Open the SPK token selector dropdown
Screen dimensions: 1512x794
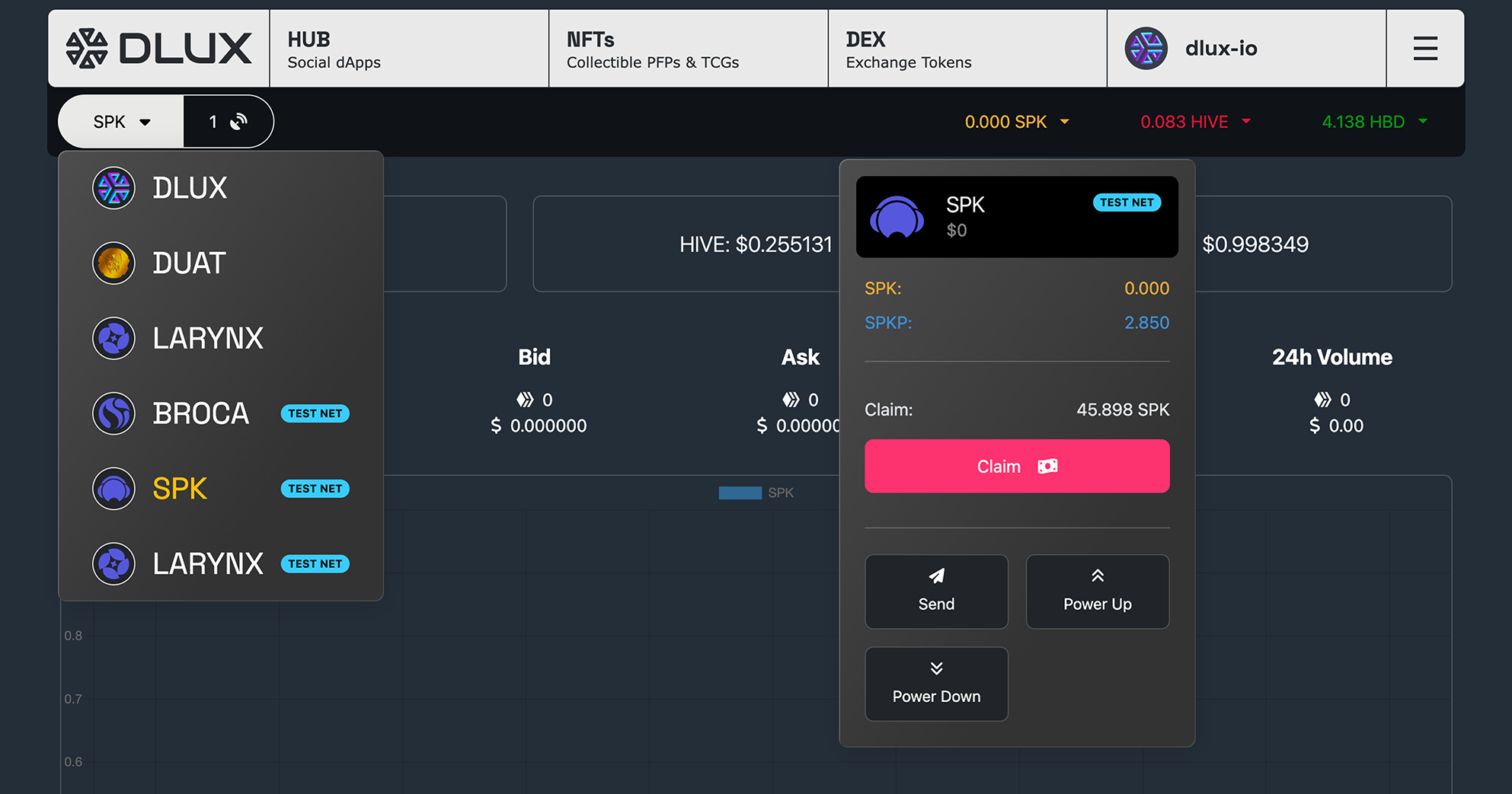coord(122,122)
